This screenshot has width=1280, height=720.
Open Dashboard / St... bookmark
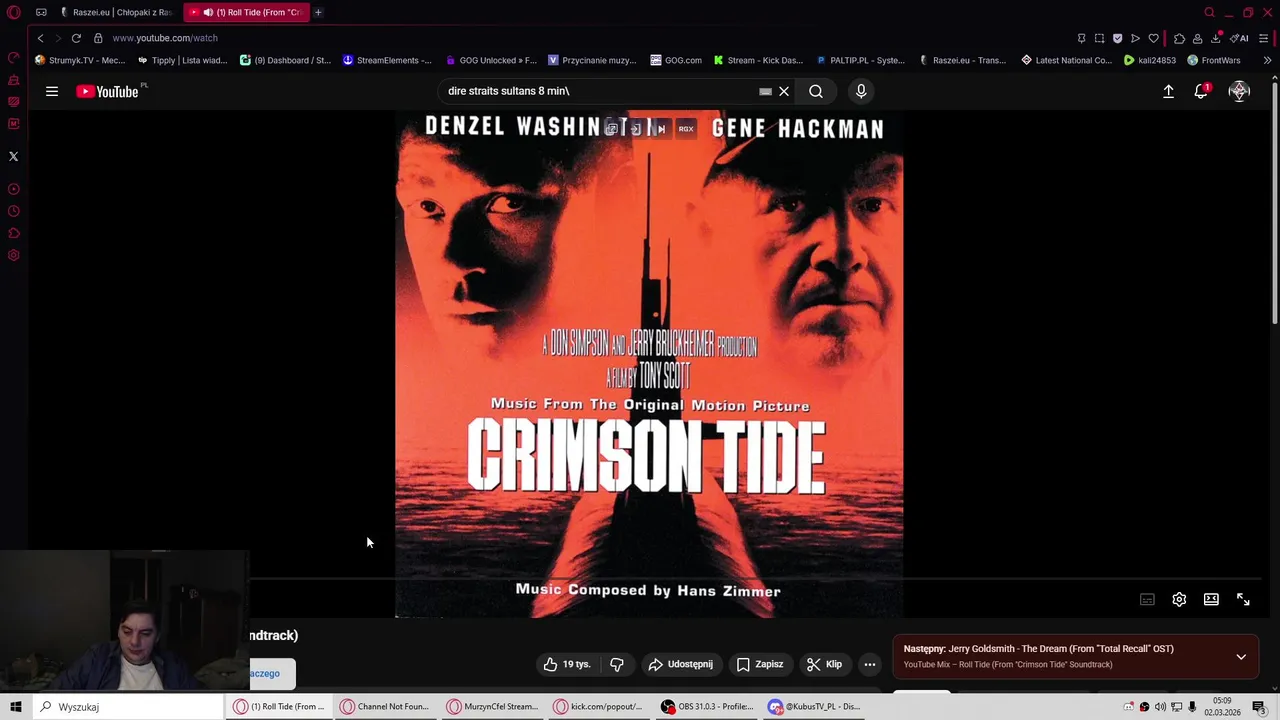coord(285,60)
